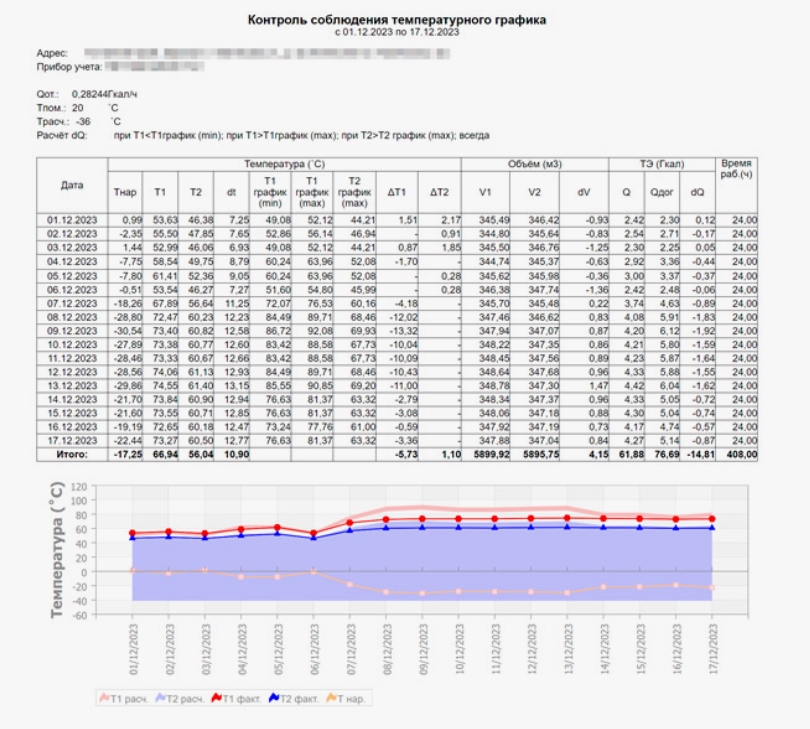Click the Итого totals row label
Viewport: 810px width, 729px height.
[72, 453]
